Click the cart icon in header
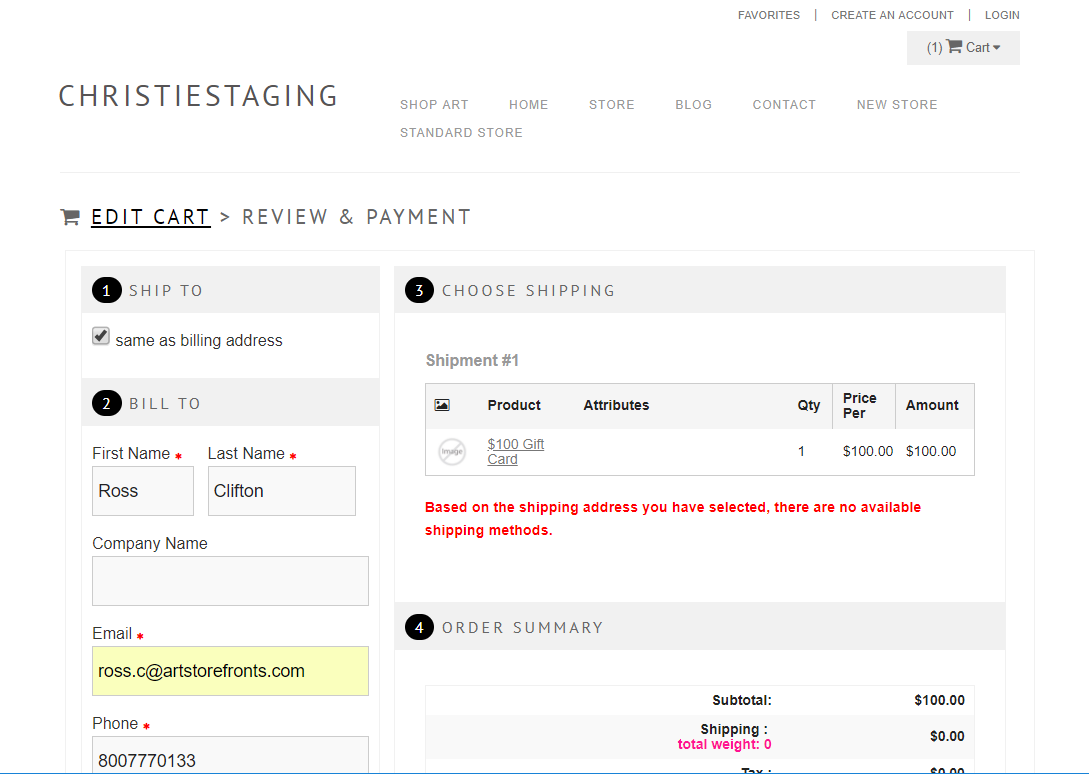Viewport: 1089px width, 774px height. [x=954, y=47]
